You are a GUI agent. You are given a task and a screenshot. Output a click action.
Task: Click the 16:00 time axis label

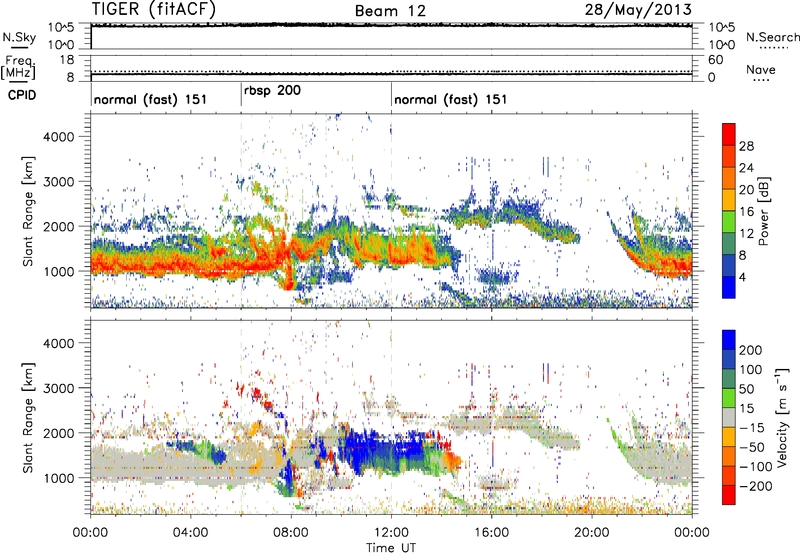(491, 533)
